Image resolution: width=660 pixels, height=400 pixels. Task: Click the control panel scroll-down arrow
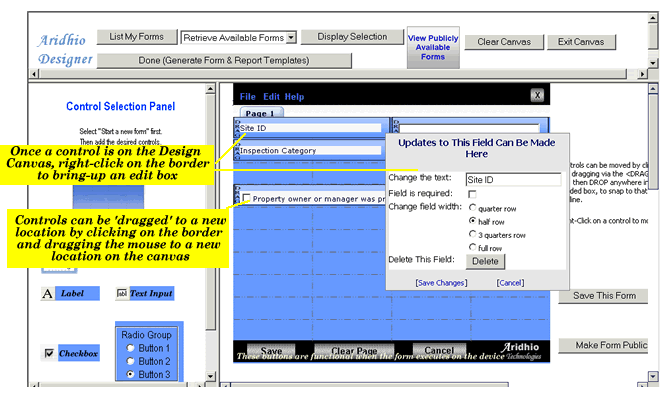point(210,376)
